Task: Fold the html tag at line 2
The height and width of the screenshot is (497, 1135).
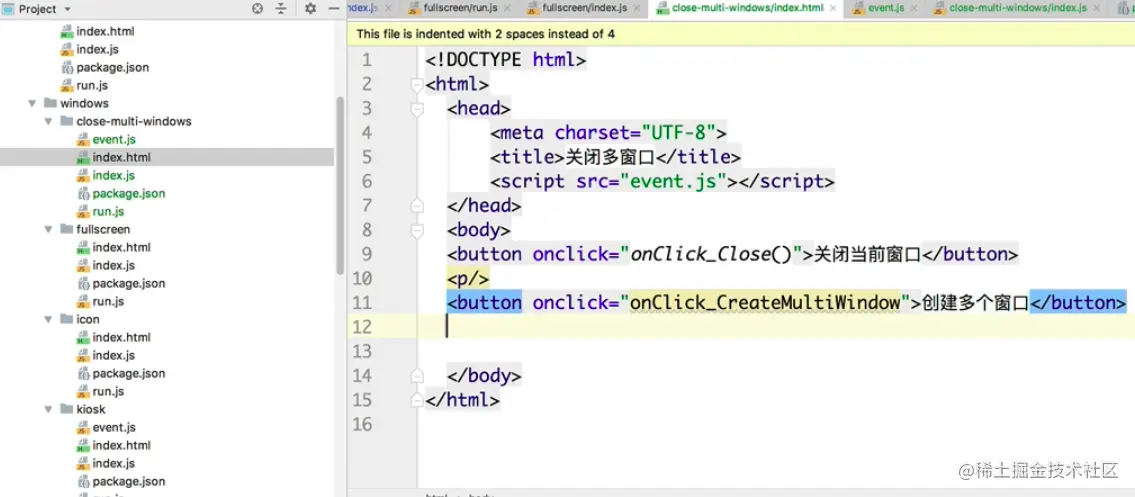Action: [x=416, y=85]
